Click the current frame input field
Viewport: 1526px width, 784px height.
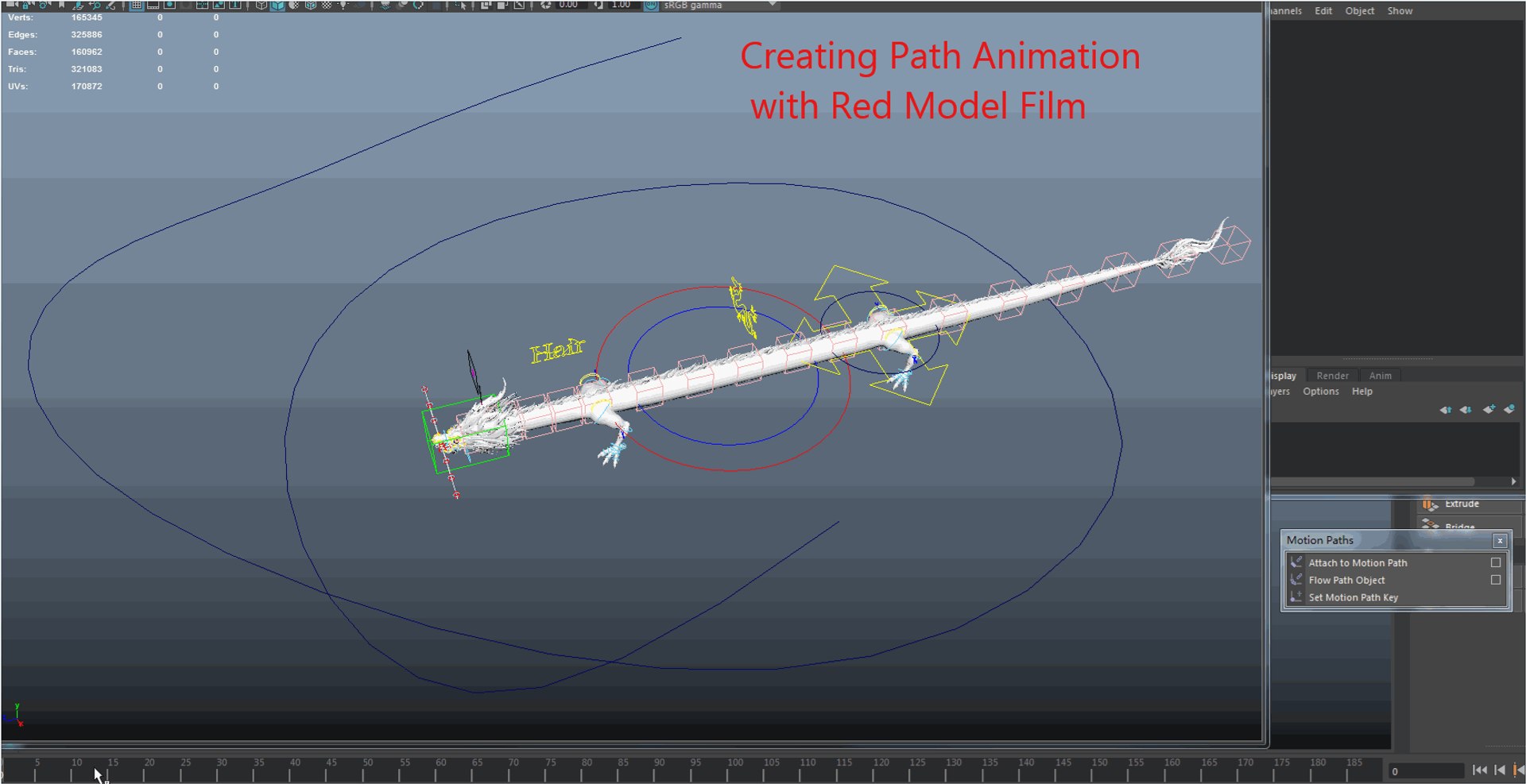1426,771
